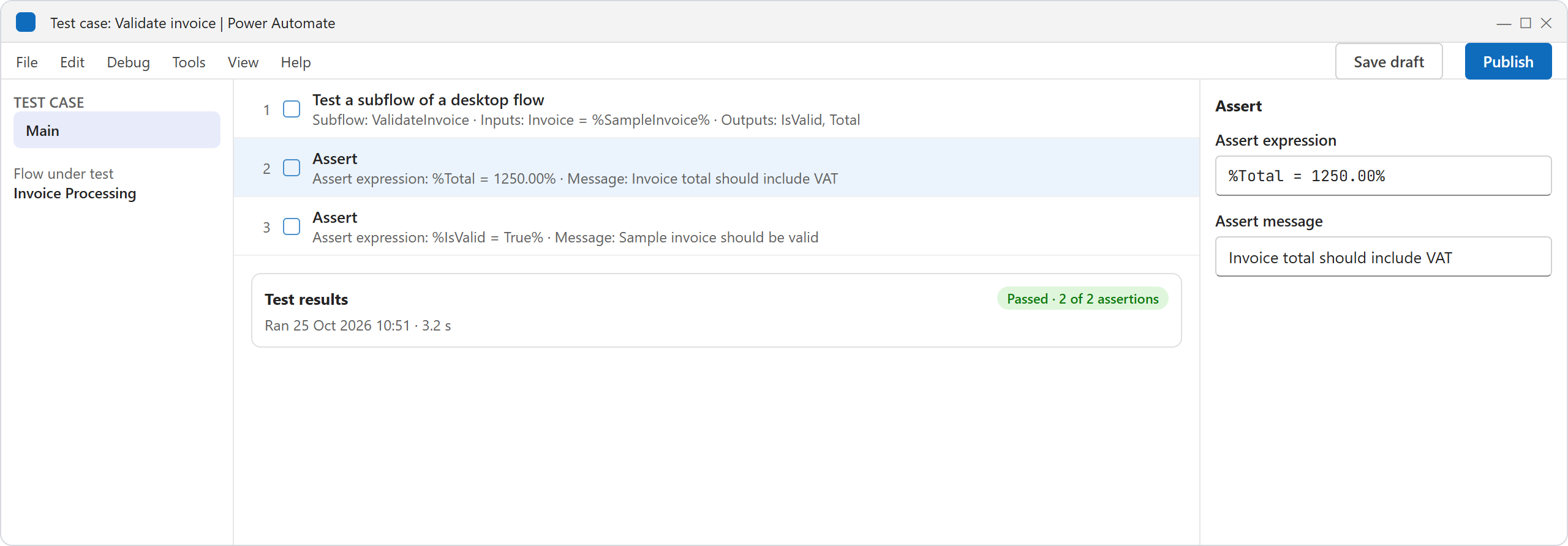
Task: Publish the test case
Action: pos(1508,61)
